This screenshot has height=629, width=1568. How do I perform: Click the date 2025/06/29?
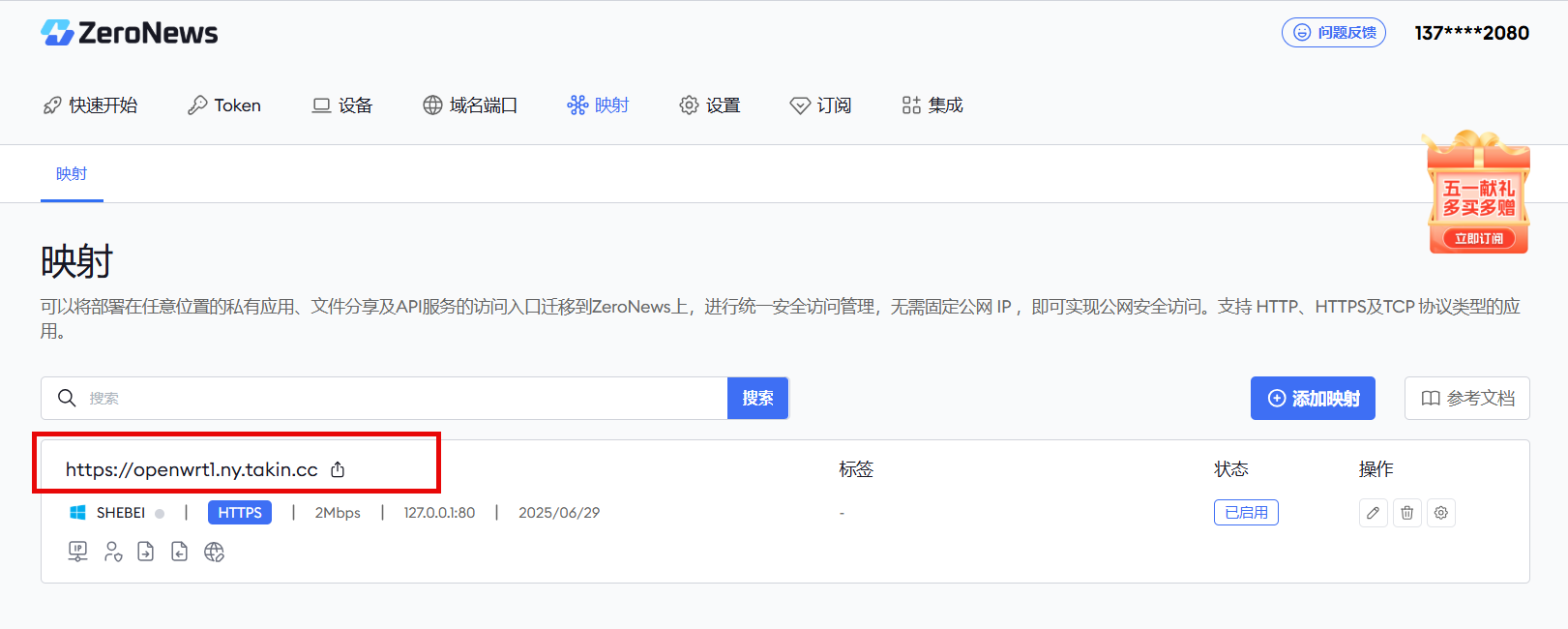click(x=559, y=513)
